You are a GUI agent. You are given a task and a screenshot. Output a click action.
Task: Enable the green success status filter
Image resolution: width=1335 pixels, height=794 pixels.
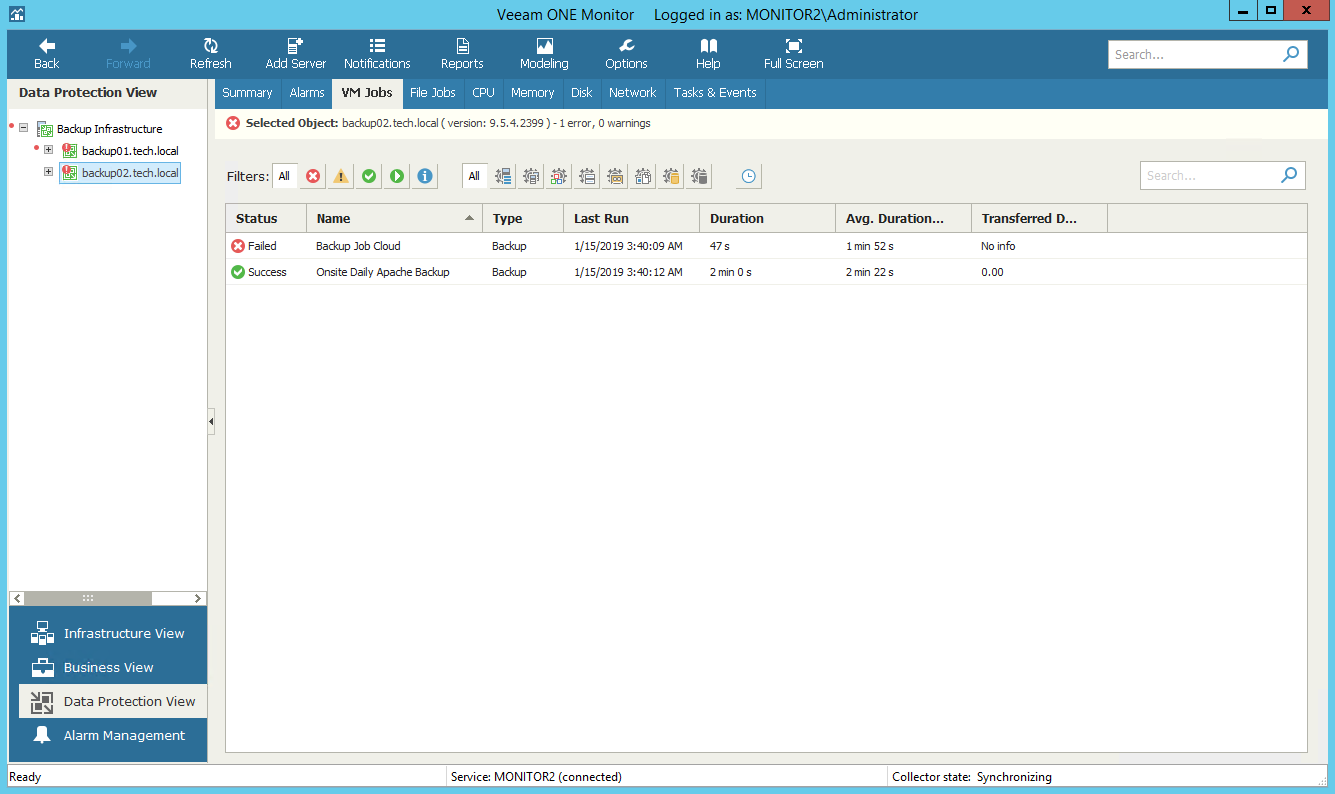[x=369, y=176]
